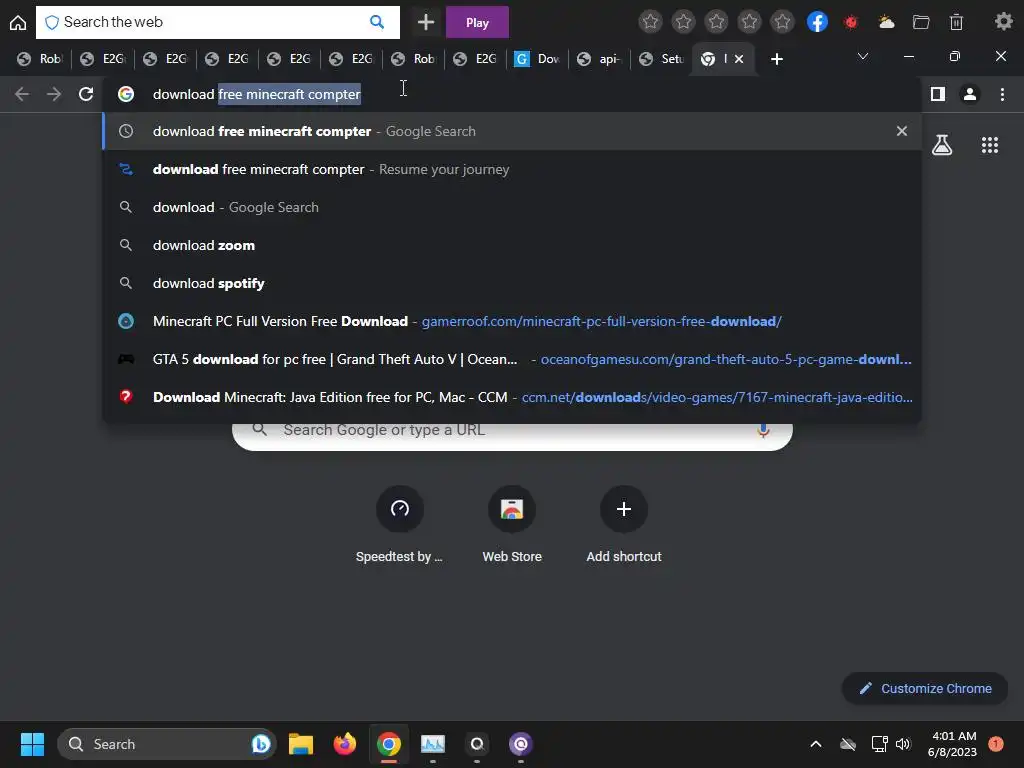Select suggestion 'download free minecraft compter - Google Search'
The height and width of the screenshot is (768, 1024).
pos(512,131)
